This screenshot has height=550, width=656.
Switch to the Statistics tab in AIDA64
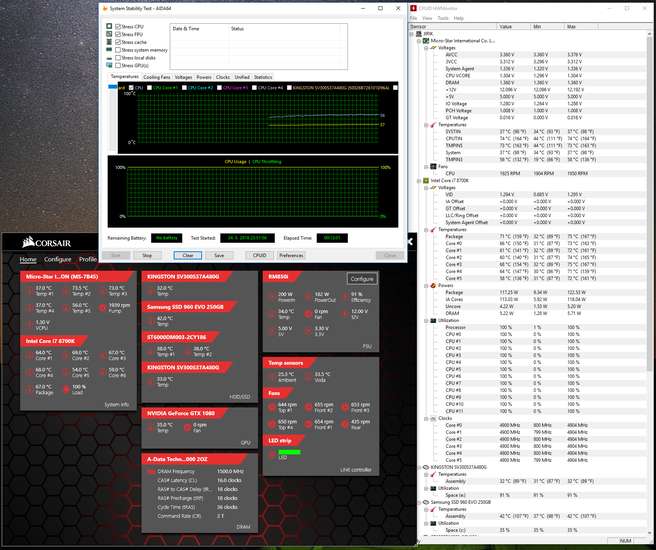pos(263,77)
